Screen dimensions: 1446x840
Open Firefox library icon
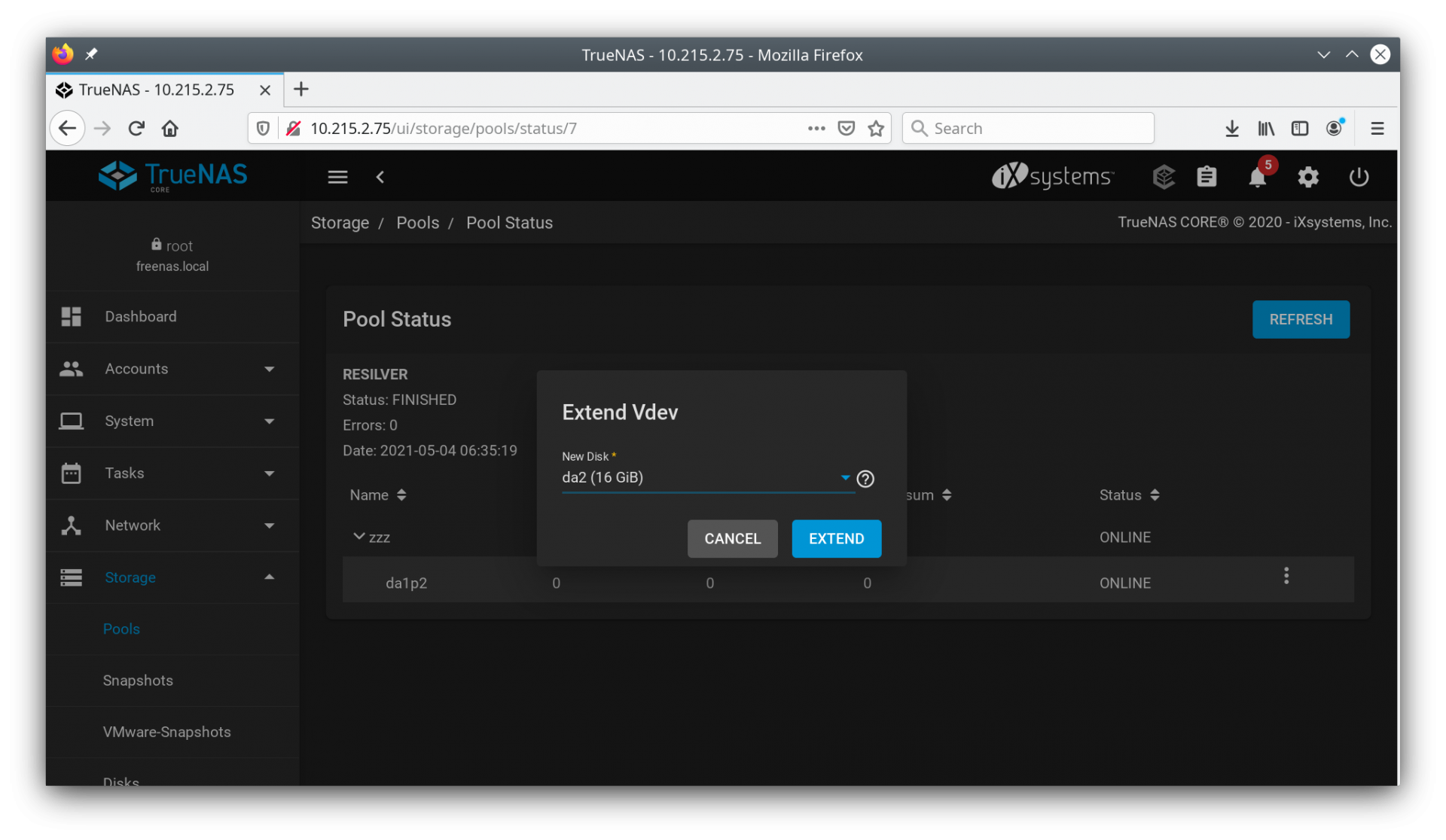pos(1266,129)
